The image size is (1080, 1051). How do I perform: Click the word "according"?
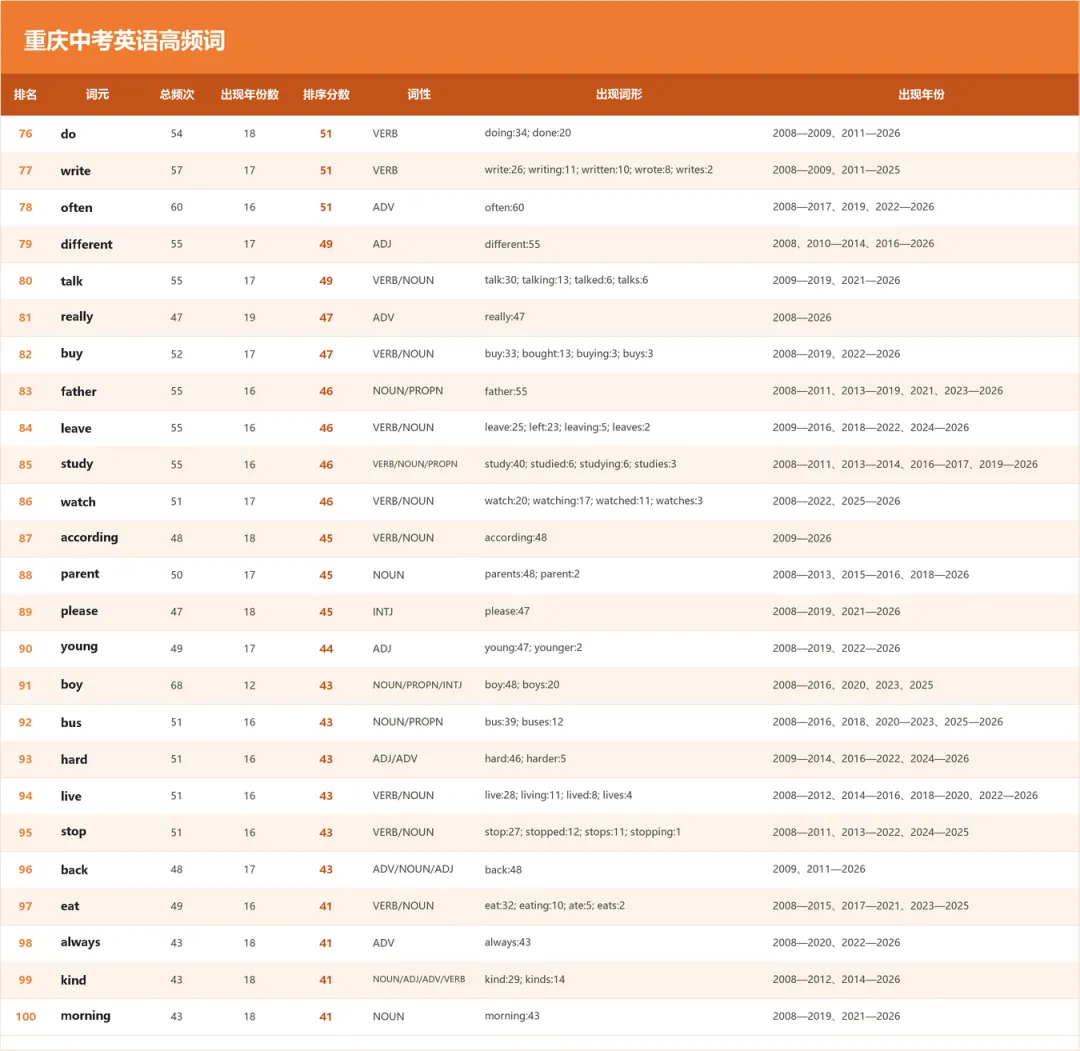[90, 538]
